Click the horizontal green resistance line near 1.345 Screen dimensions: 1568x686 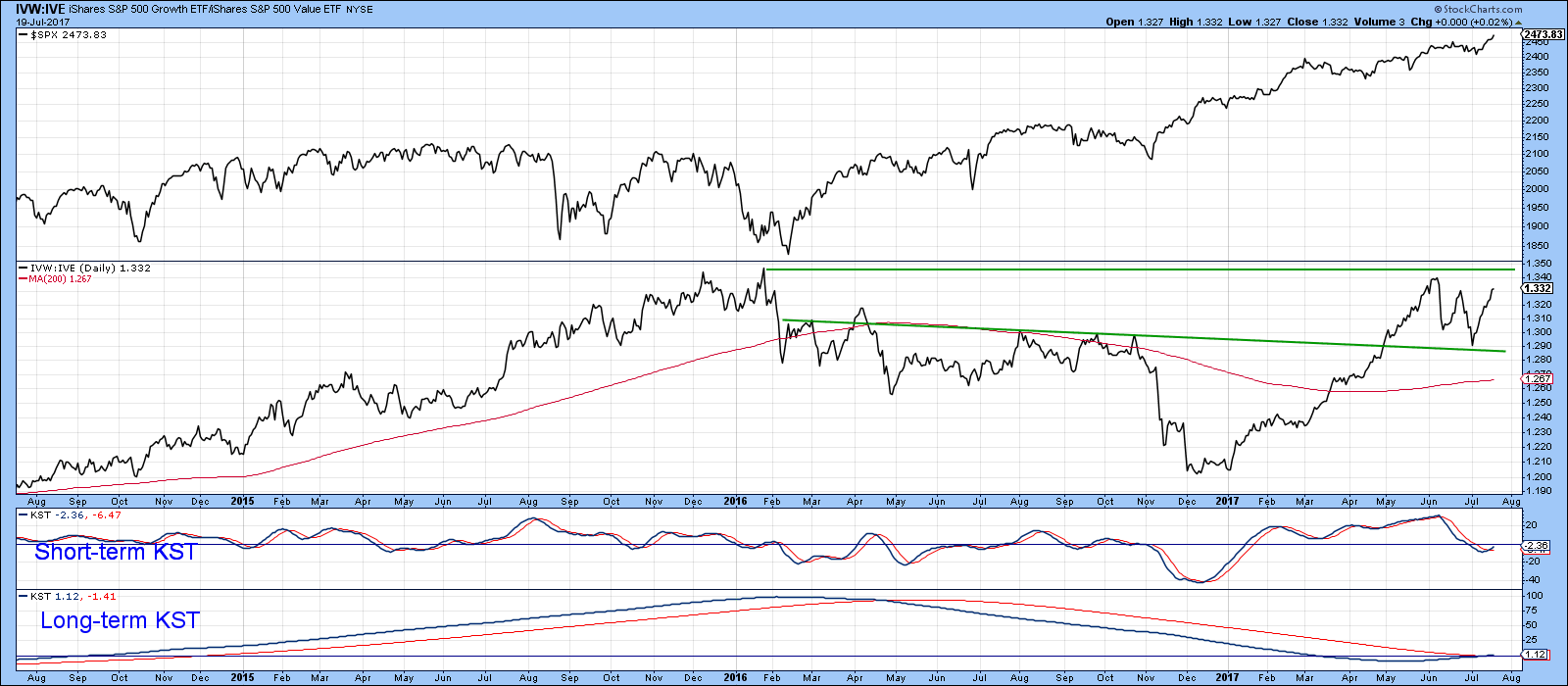coord(1140,269)
